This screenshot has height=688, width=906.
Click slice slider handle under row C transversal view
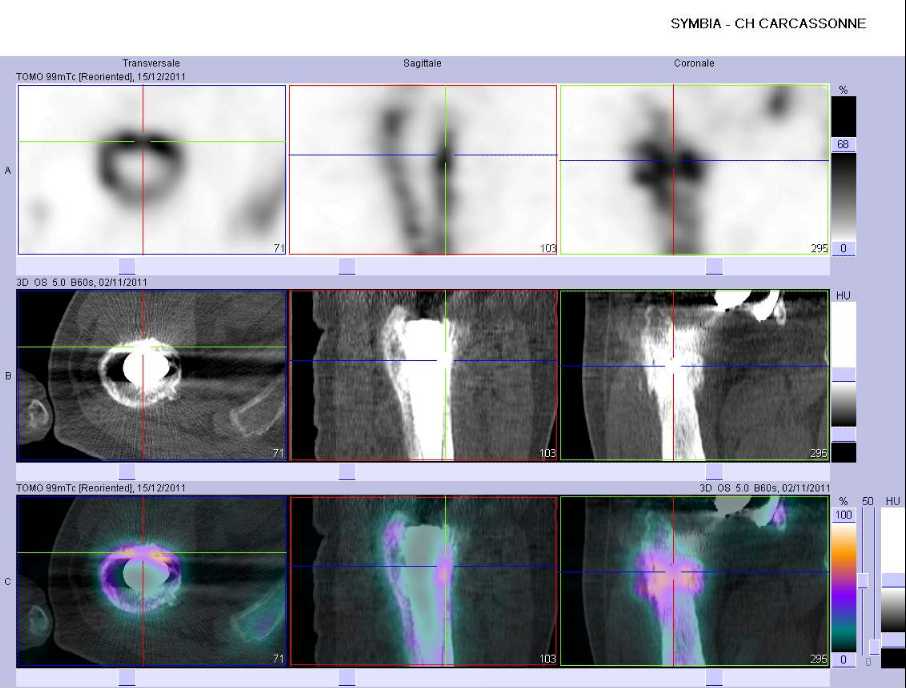[127, 678]
